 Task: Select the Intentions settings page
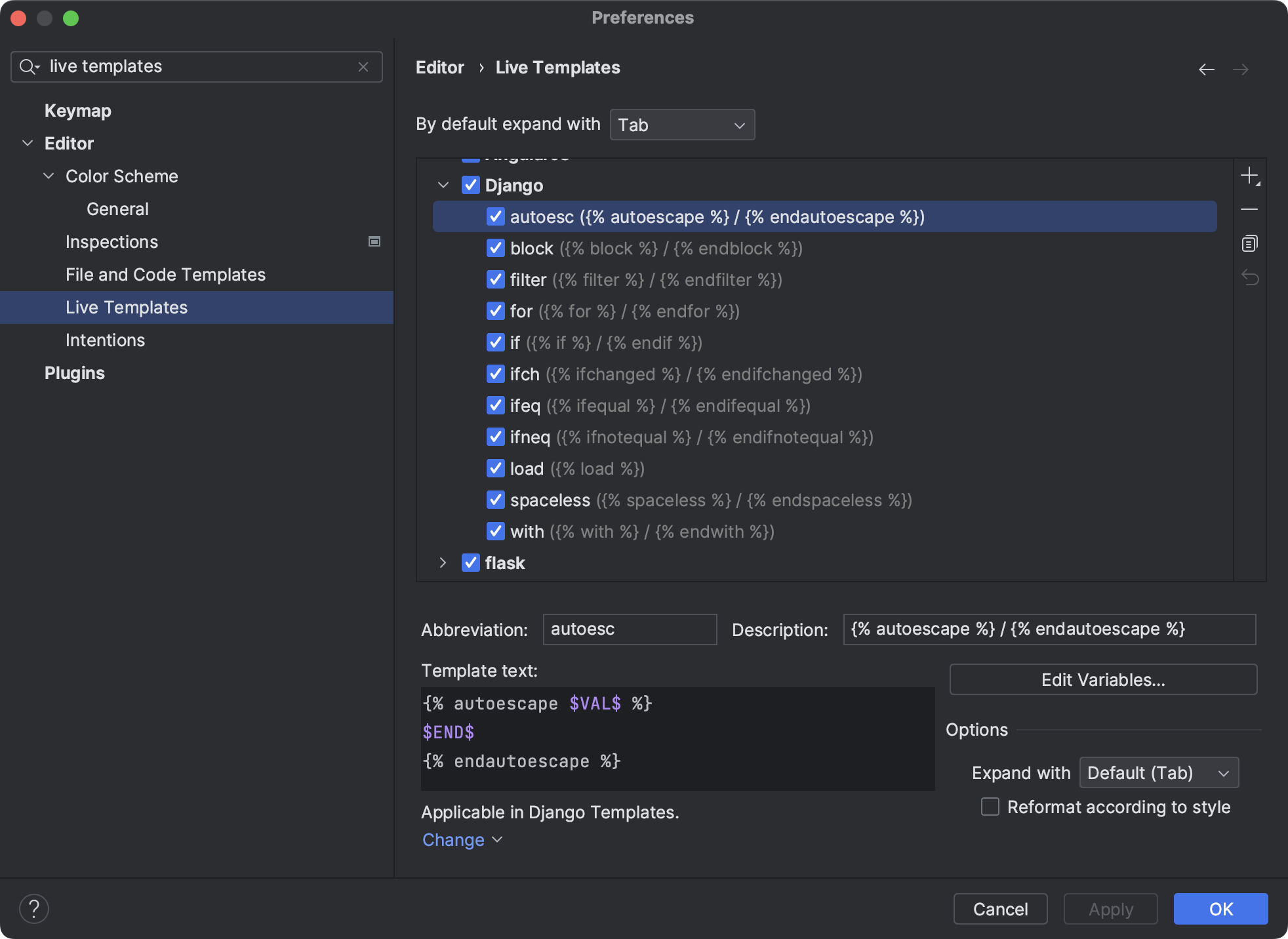(x=105, y=340)
